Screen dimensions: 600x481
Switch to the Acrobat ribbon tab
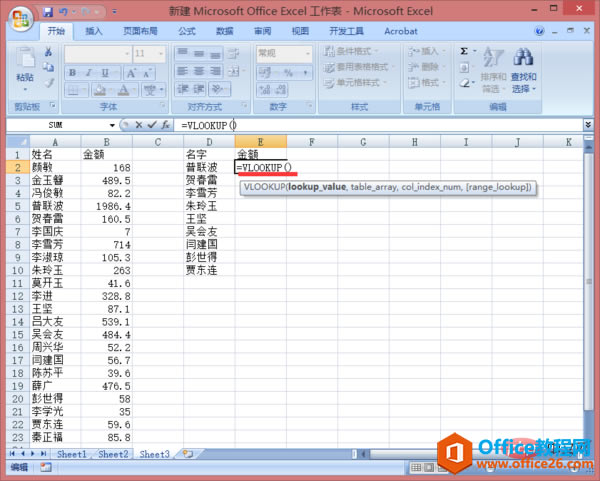point(401,31)
